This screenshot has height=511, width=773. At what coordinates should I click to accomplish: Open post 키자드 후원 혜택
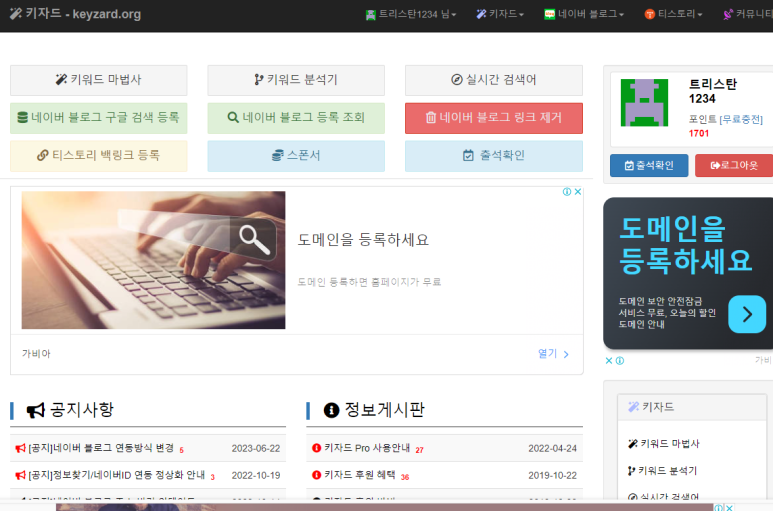click(x=360, y=475)
